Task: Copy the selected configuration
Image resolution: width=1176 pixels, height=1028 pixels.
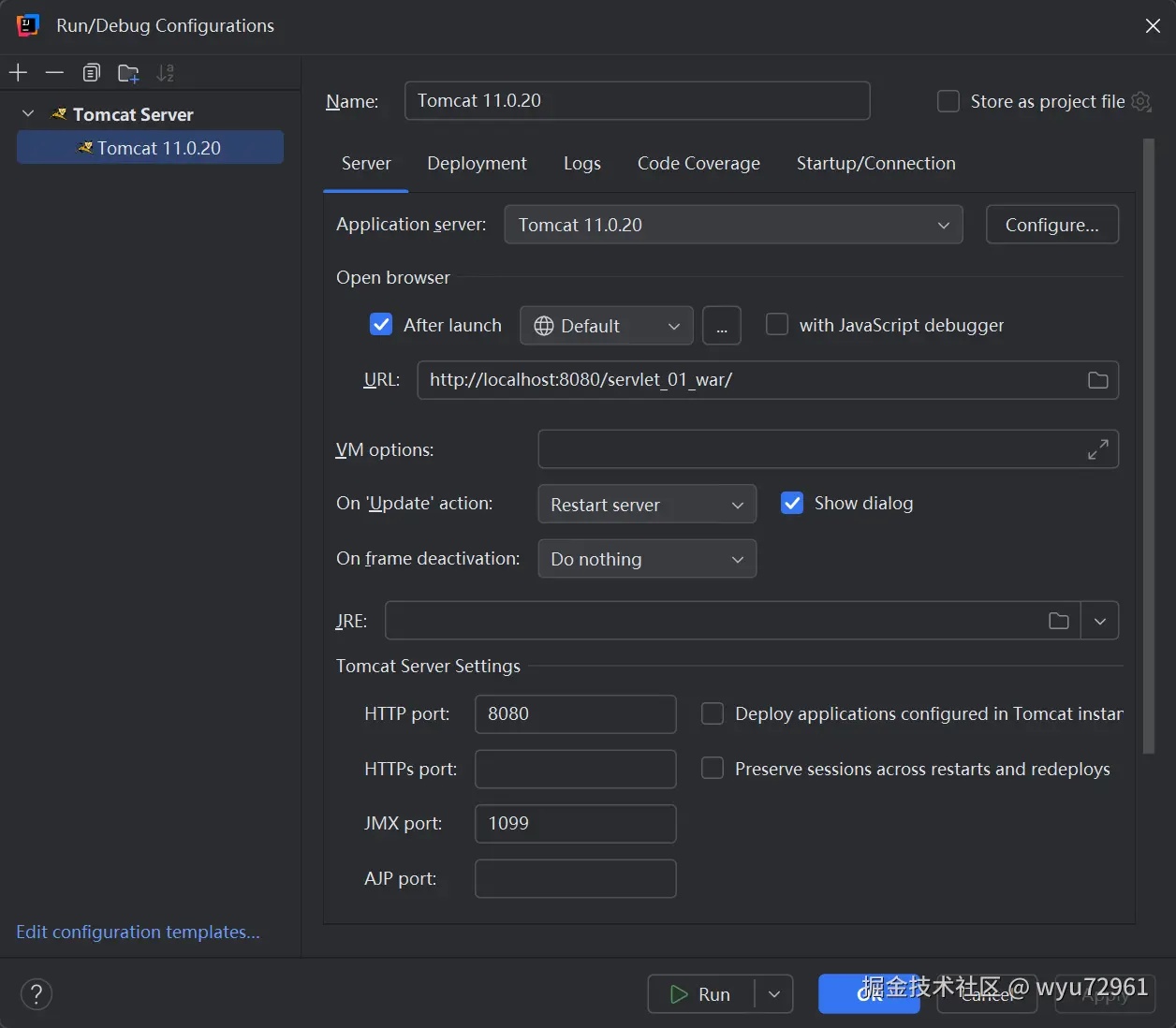Action: point(92,73)
